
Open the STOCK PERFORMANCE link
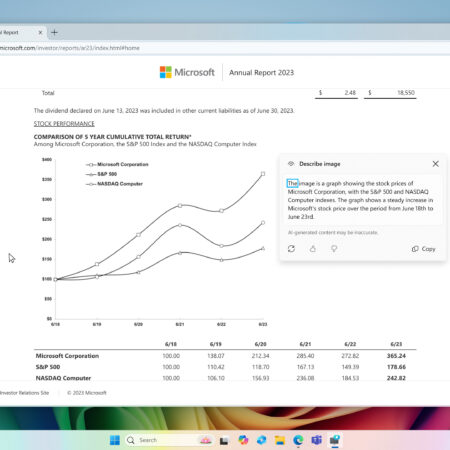(x=64, y=124)
